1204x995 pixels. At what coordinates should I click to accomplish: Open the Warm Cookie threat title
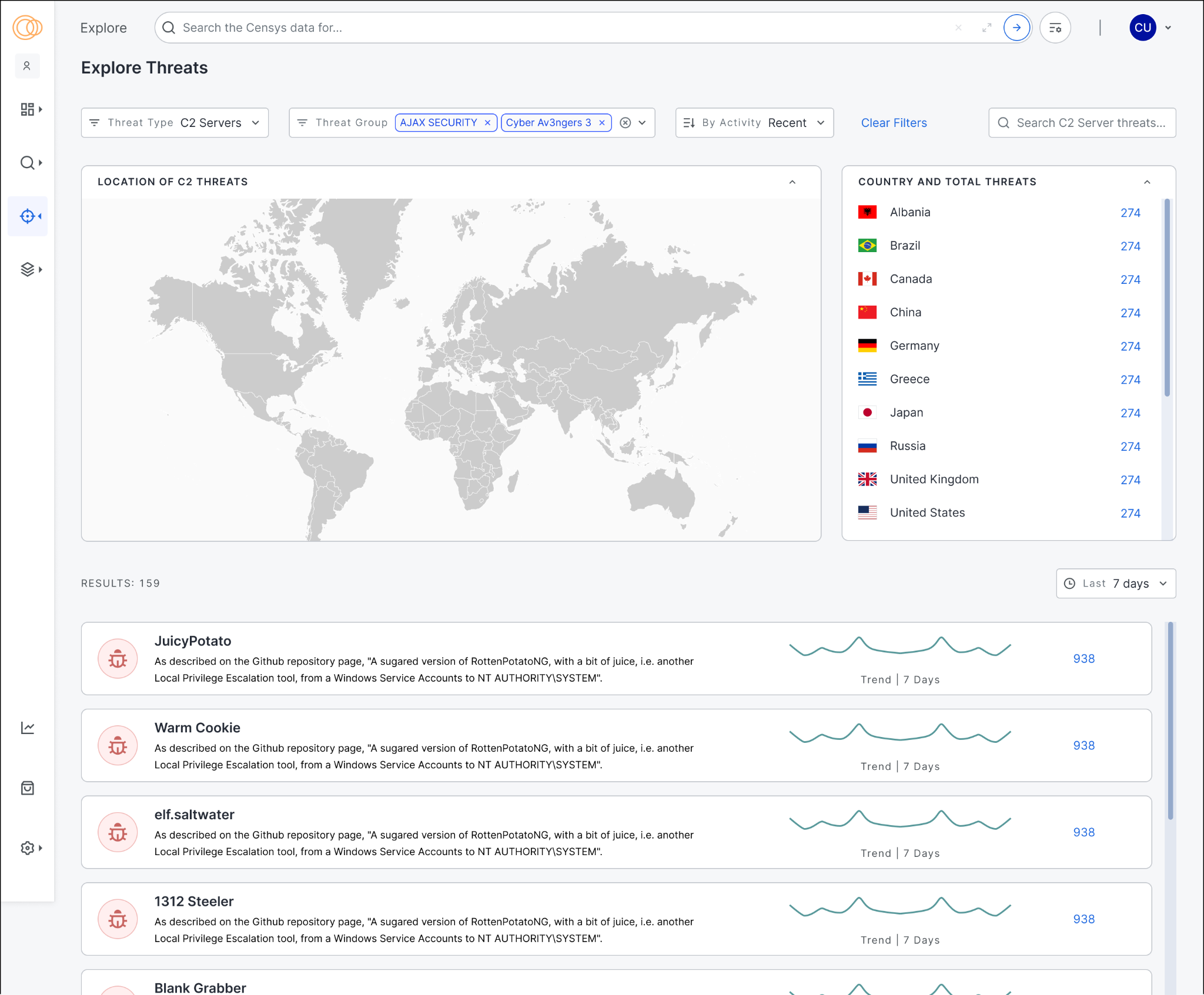(198, 728)
